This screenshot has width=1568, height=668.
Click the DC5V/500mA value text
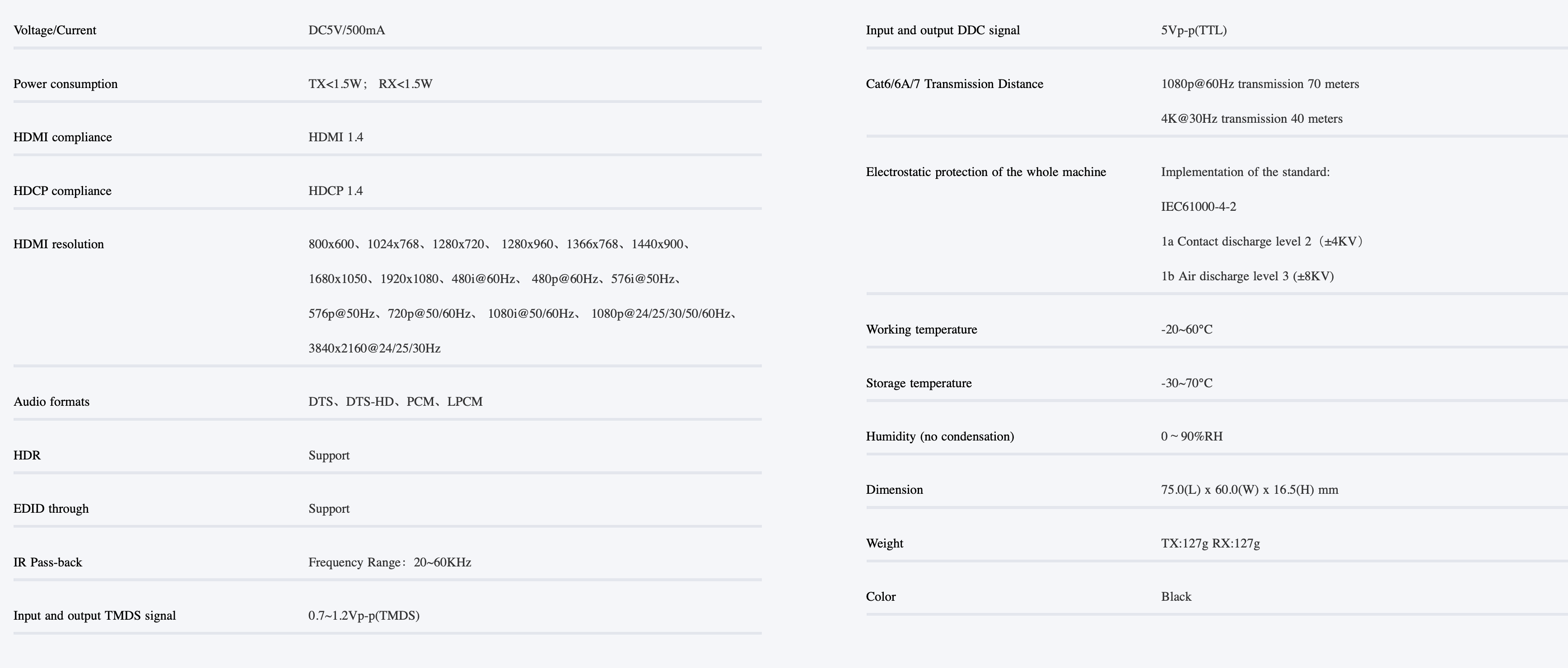(x=346, y=30)
